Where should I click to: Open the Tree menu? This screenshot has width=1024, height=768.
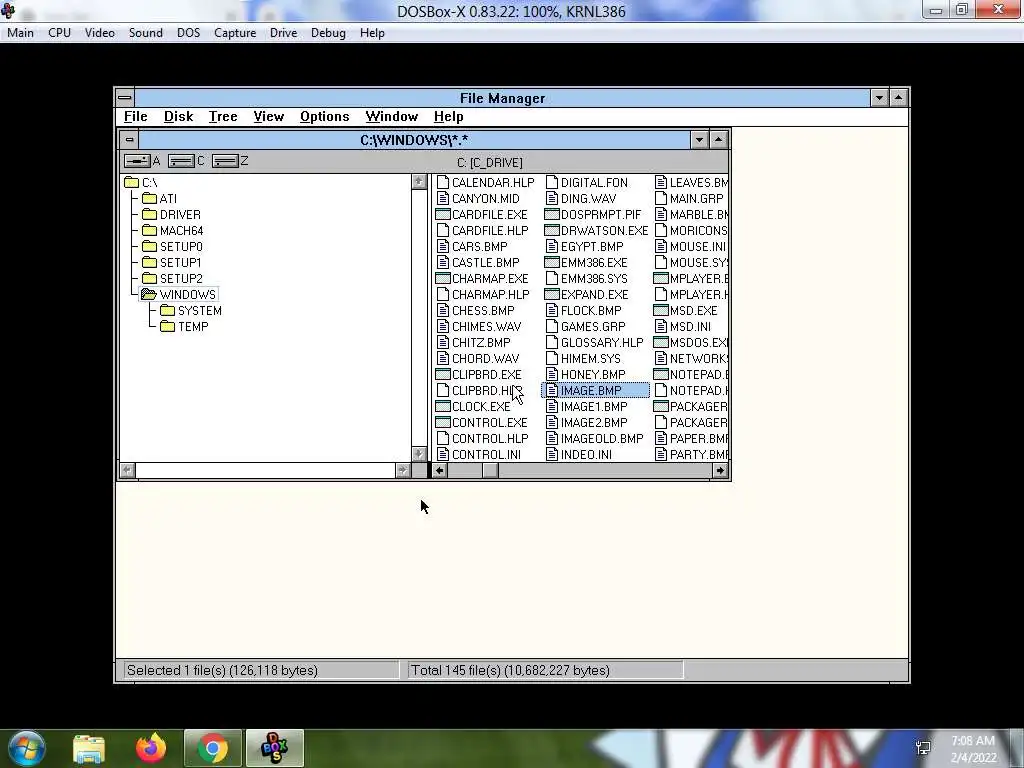point(223,116)
